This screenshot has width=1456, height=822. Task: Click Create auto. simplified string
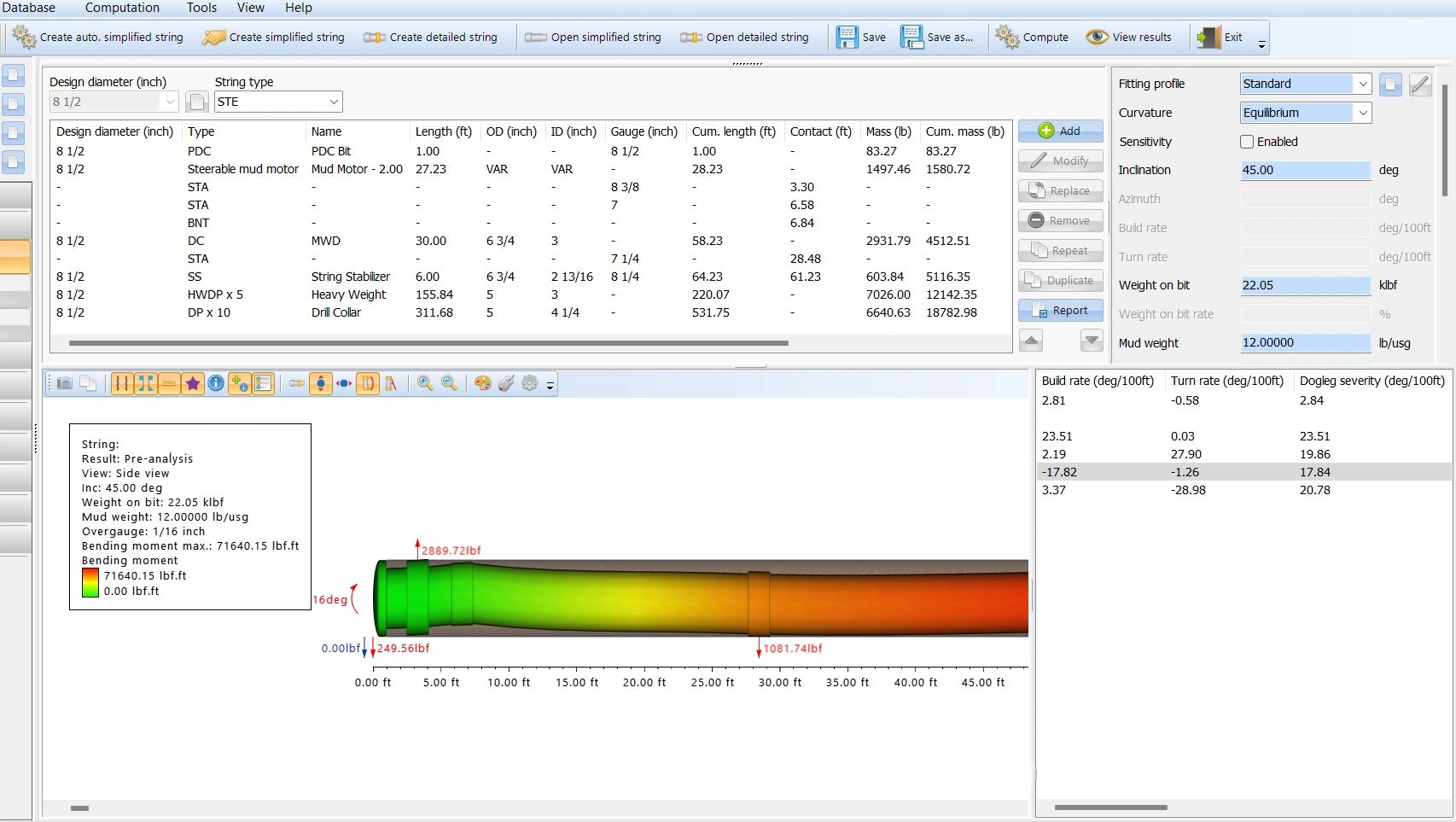click(x=99, y=37)
